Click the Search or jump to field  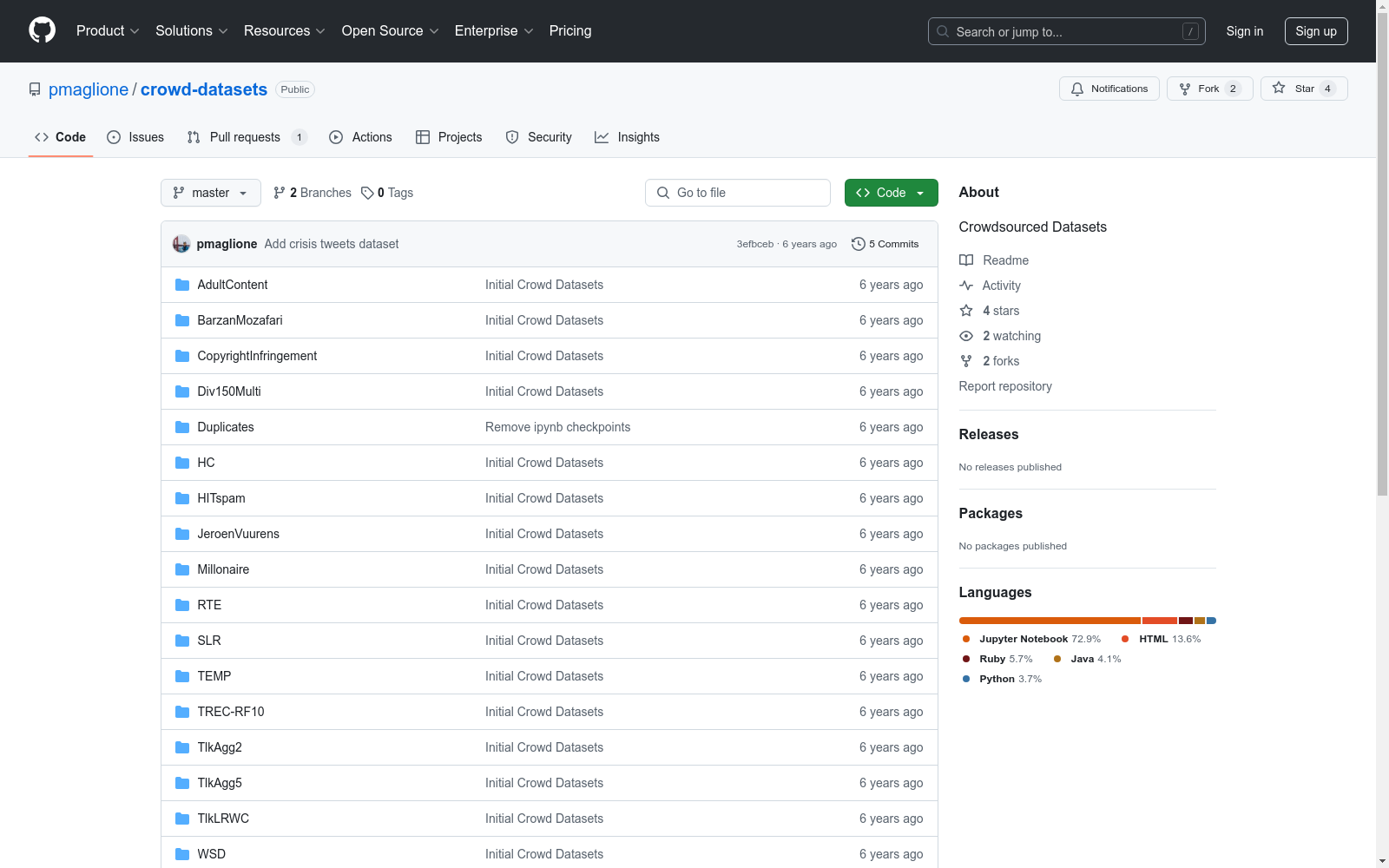click(1067, 31)
